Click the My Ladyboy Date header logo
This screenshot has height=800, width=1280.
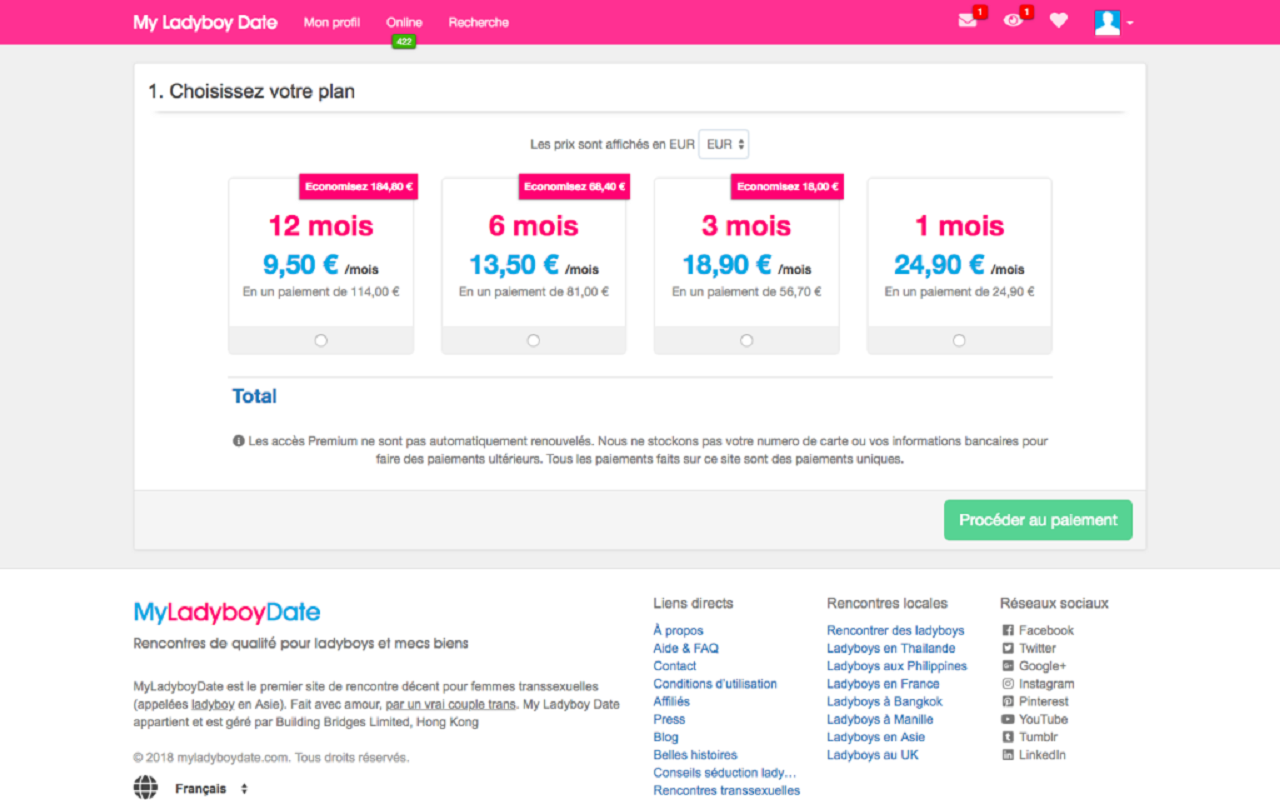pyautogui.click(x=205, y=22)
